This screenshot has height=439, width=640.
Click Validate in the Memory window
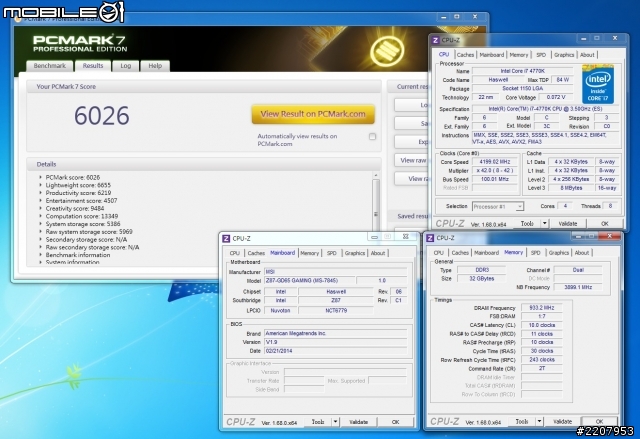(562, 421)
